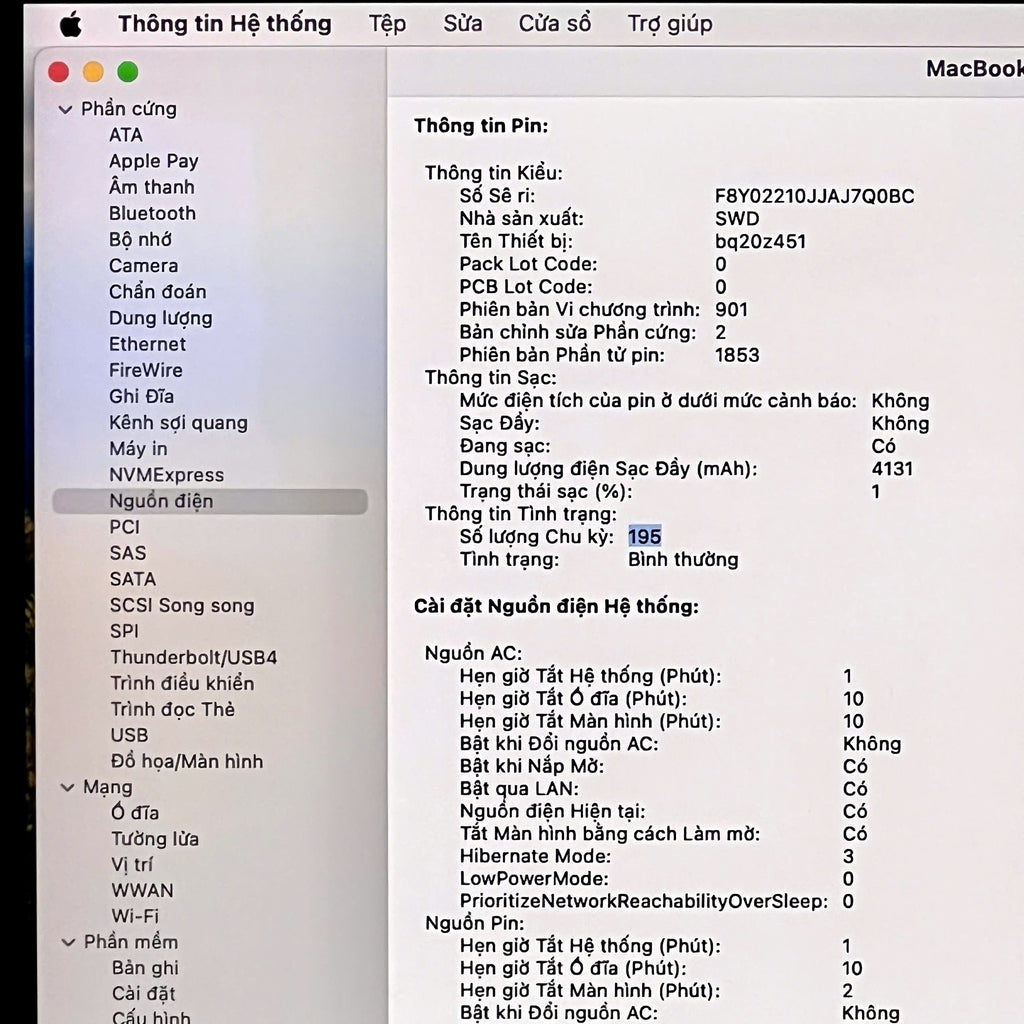Open the Tệp menu
This screenshot has height=1024, width=1024.
[x=387, y=24]
